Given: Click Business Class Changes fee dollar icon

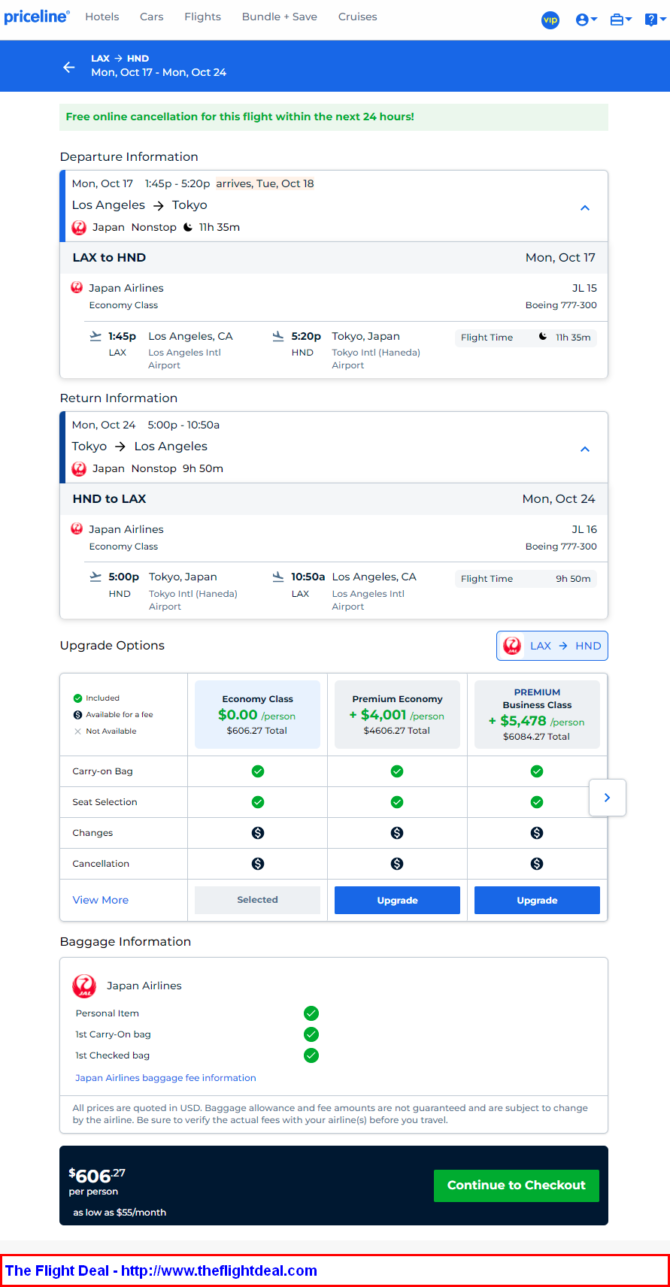Looking at the screenshot, I should tap(537, 833).
